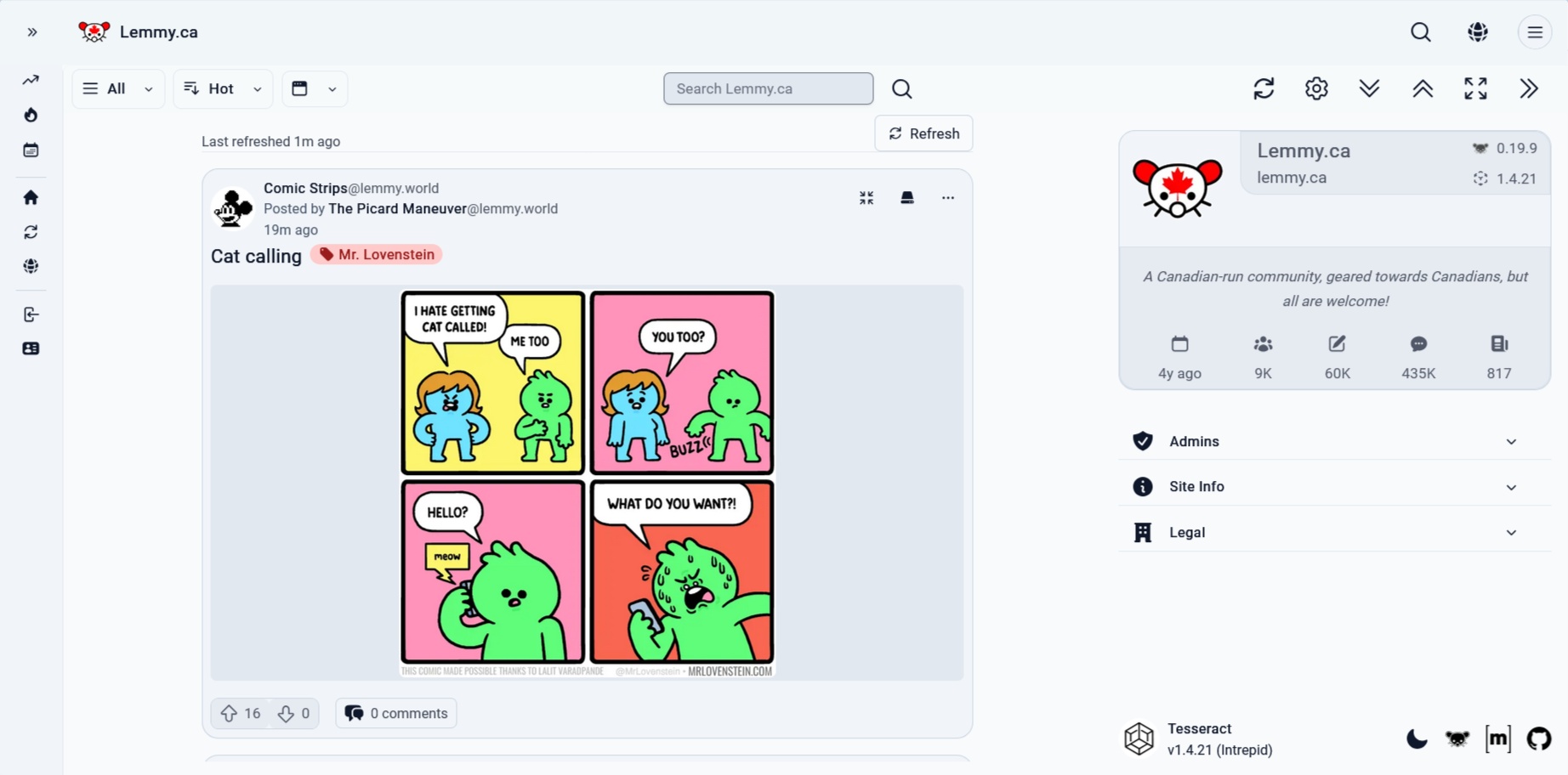This screenshot has width=1568, height=775.
Task: Toggle the fullscreen expand arrows icon
Action: [1475, 88]
